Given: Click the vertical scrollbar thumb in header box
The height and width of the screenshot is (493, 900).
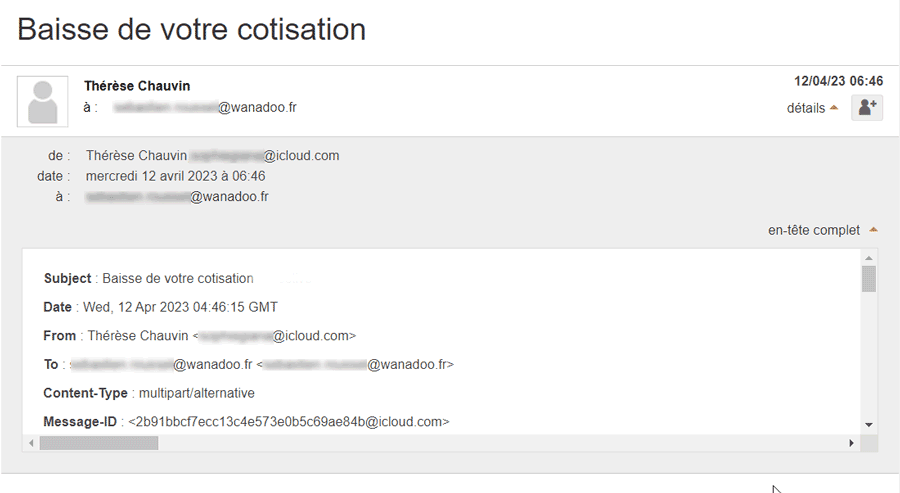Looking at the screenshot, I should coord(868,279).
